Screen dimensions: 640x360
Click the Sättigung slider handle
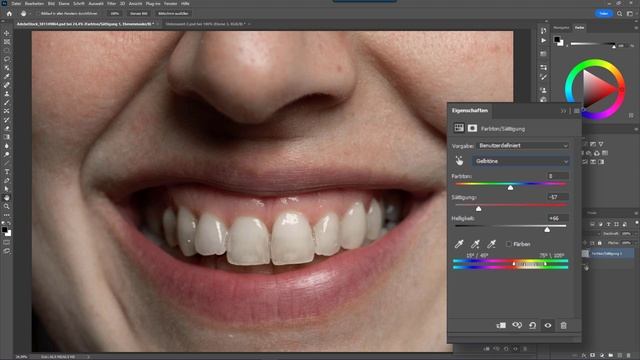478,209
